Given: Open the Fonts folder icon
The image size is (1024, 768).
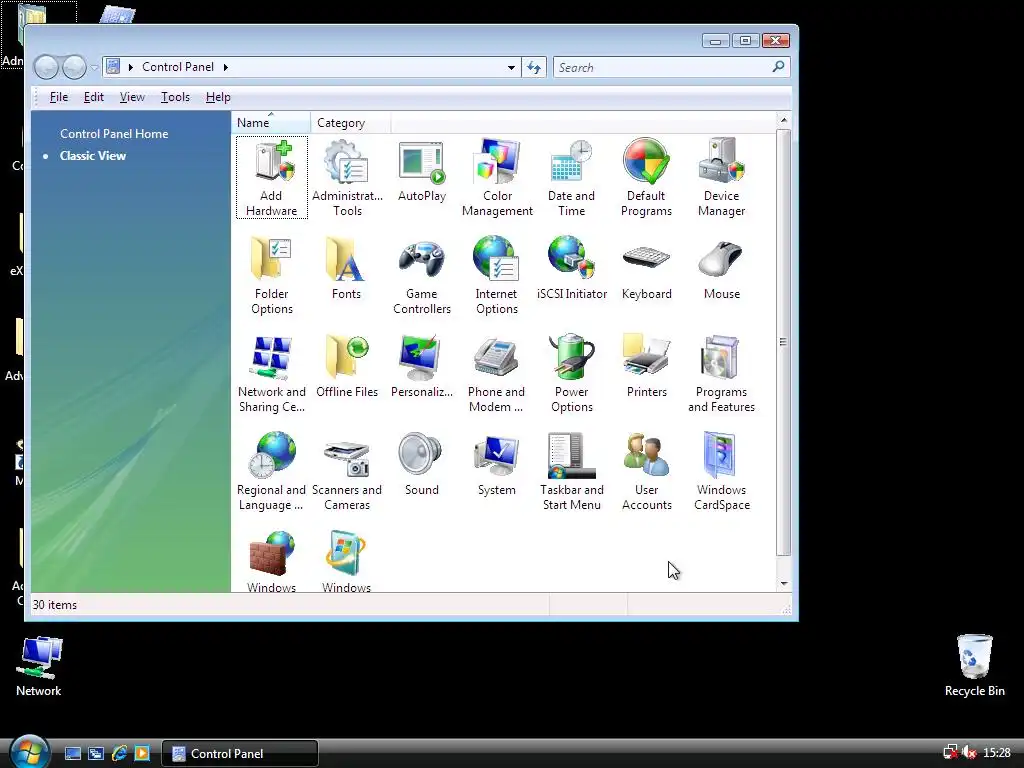Looking at the screenshot, I should [x=346, y=268].
